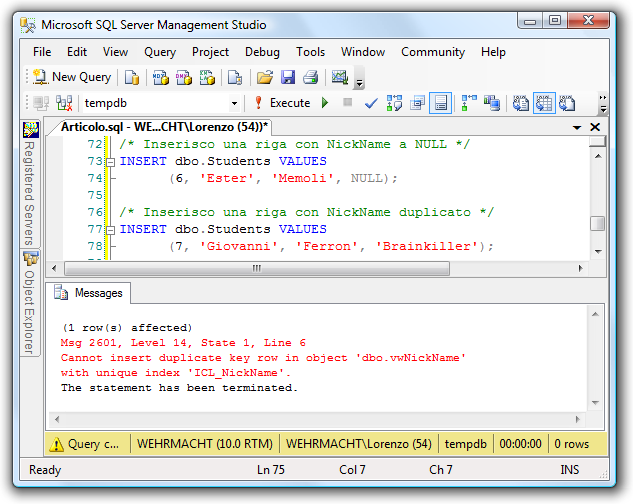This screenshot has width=633, height=504.
Task: Toggle Include Actual Execution Plan
Action: coord(469,103)
